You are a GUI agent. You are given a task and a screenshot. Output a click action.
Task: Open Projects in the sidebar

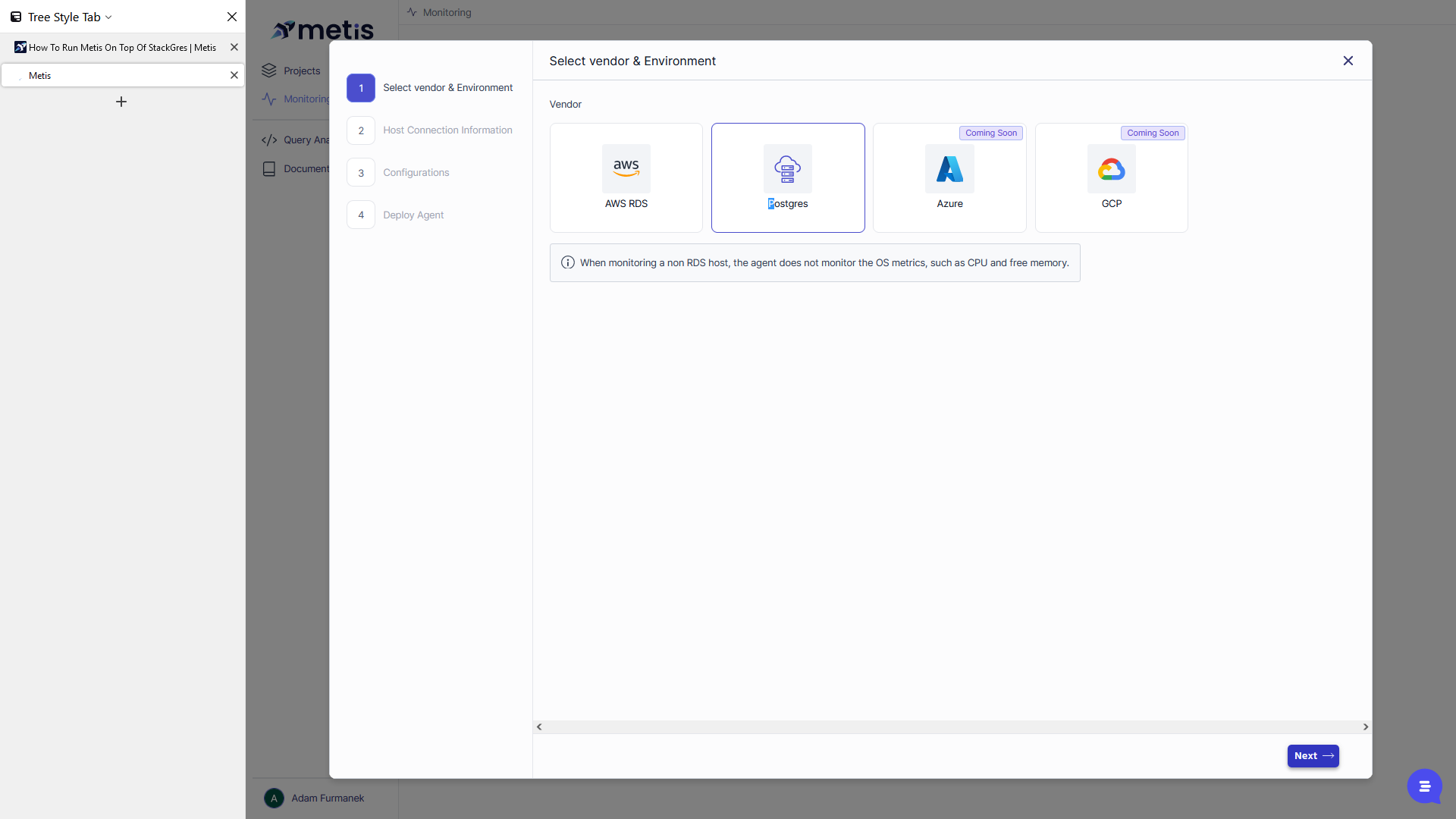pos(291,71)
